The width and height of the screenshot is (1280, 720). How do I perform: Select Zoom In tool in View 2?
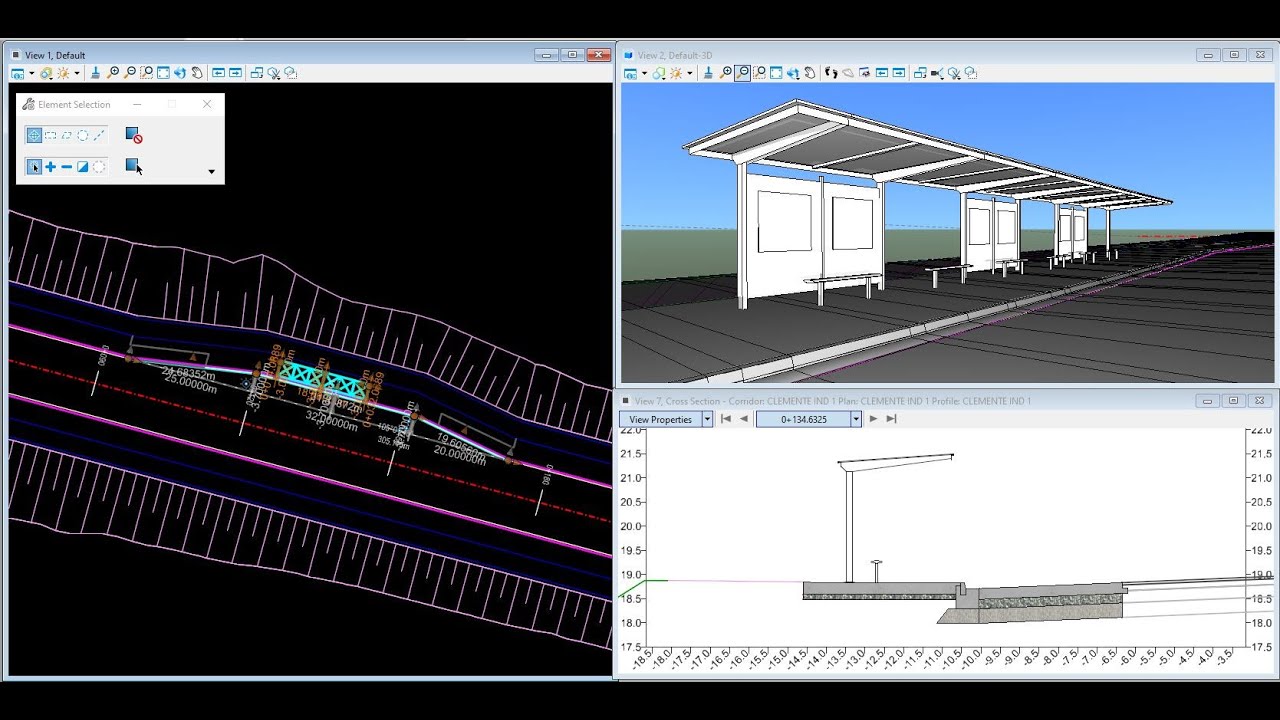[x=725, y=73]
